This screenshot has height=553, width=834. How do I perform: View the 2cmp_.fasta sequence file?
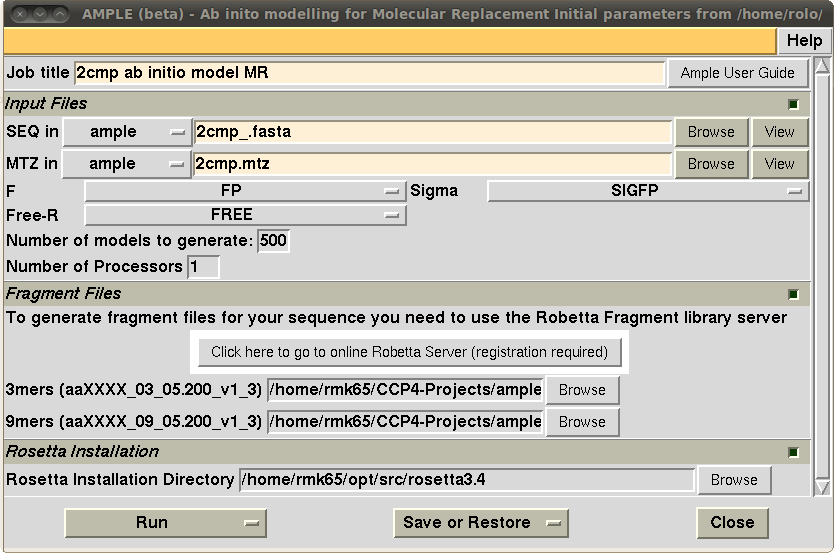[x=780, y=132]
